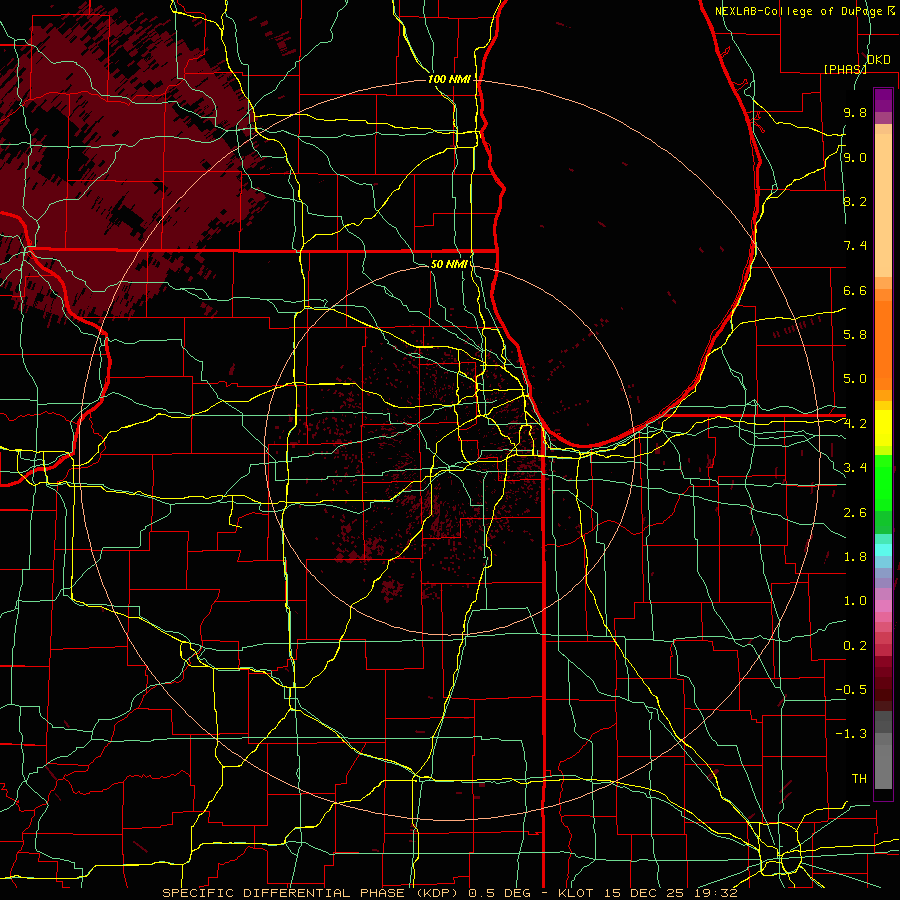This screenshot has width=900, height=900.
Task: Select the 8.2 scale label
Action: (x=855, y=201)
